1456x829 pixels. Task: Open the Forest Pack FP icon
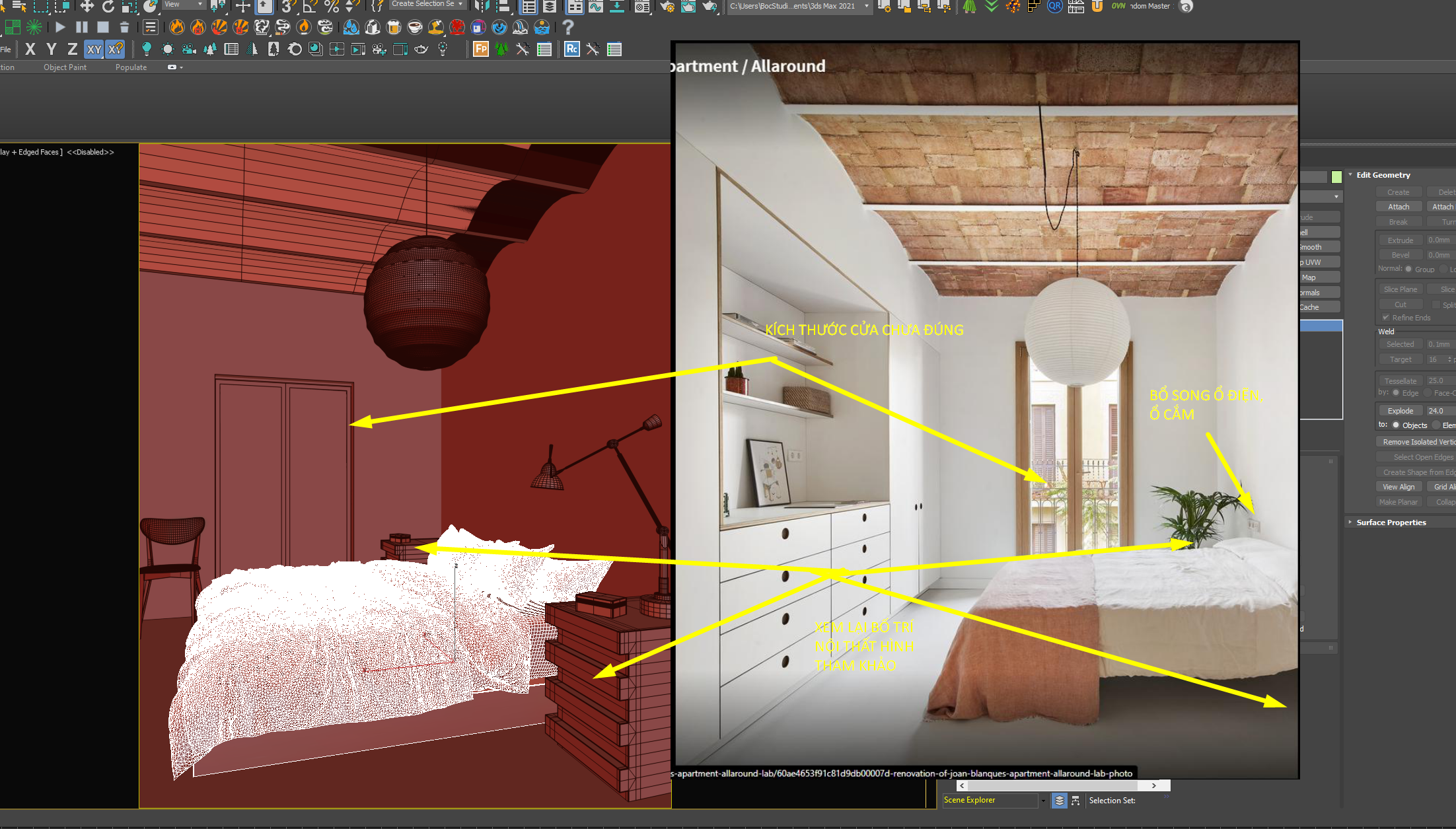tap(480, 49)
